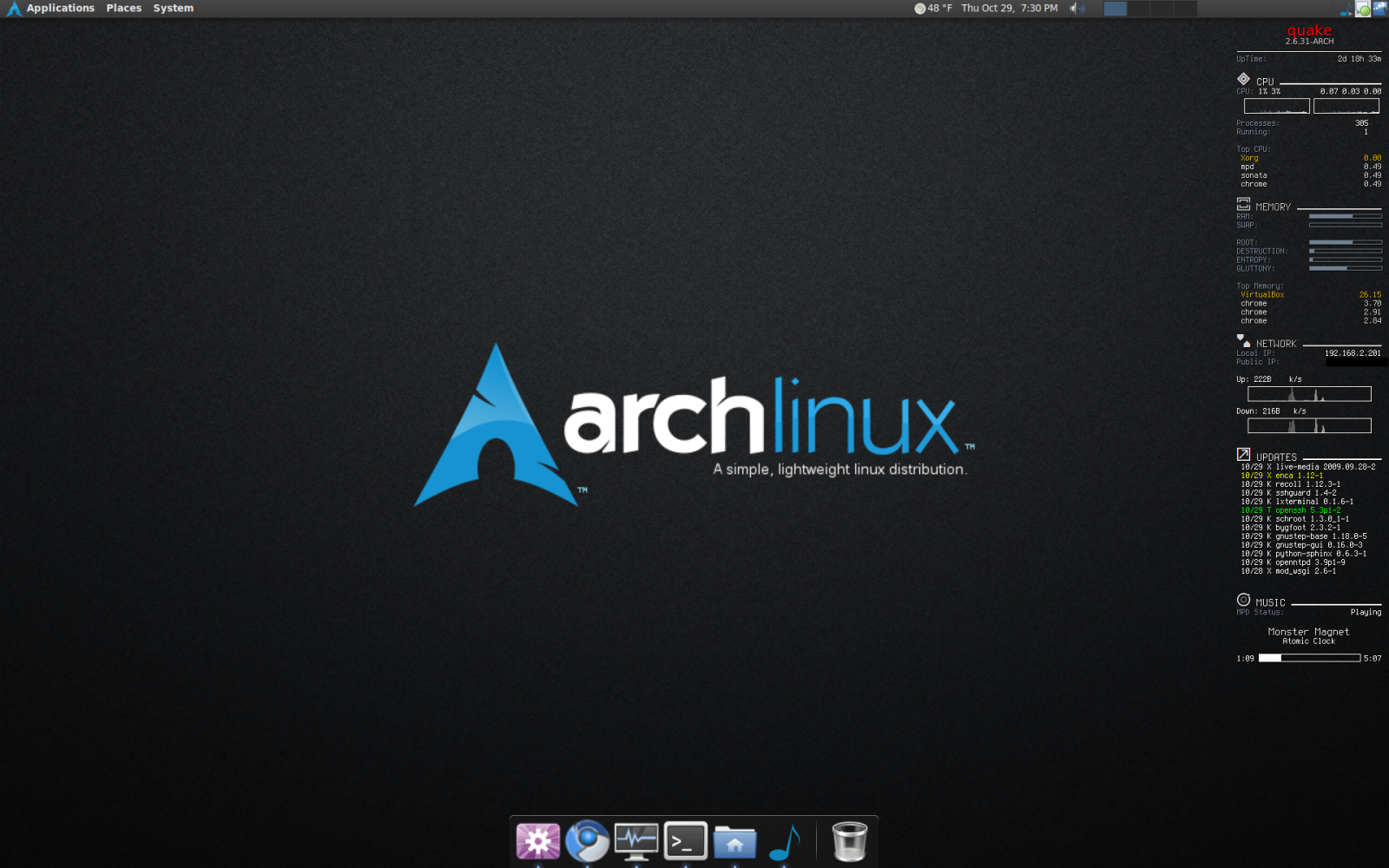Click the green 'openssh 5.3p1-2' update row

(1290, 510)
